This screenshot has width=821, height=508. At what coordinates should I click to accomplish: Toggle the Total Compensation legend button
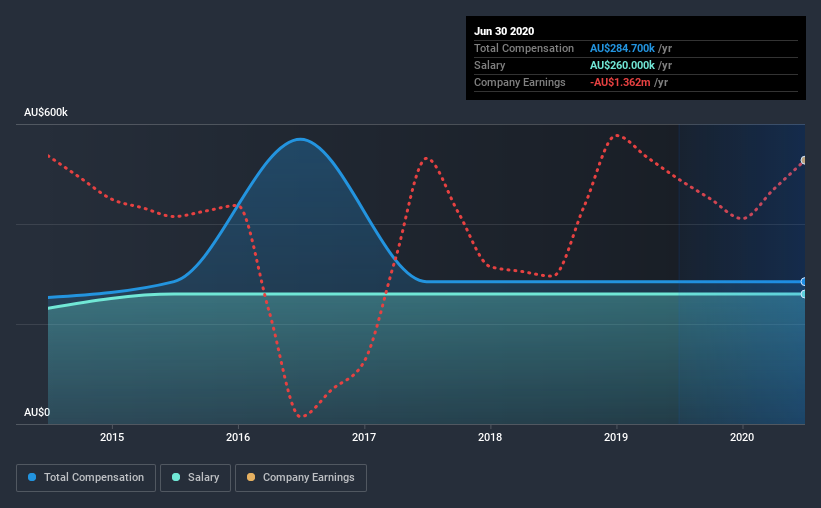[86, 478]
